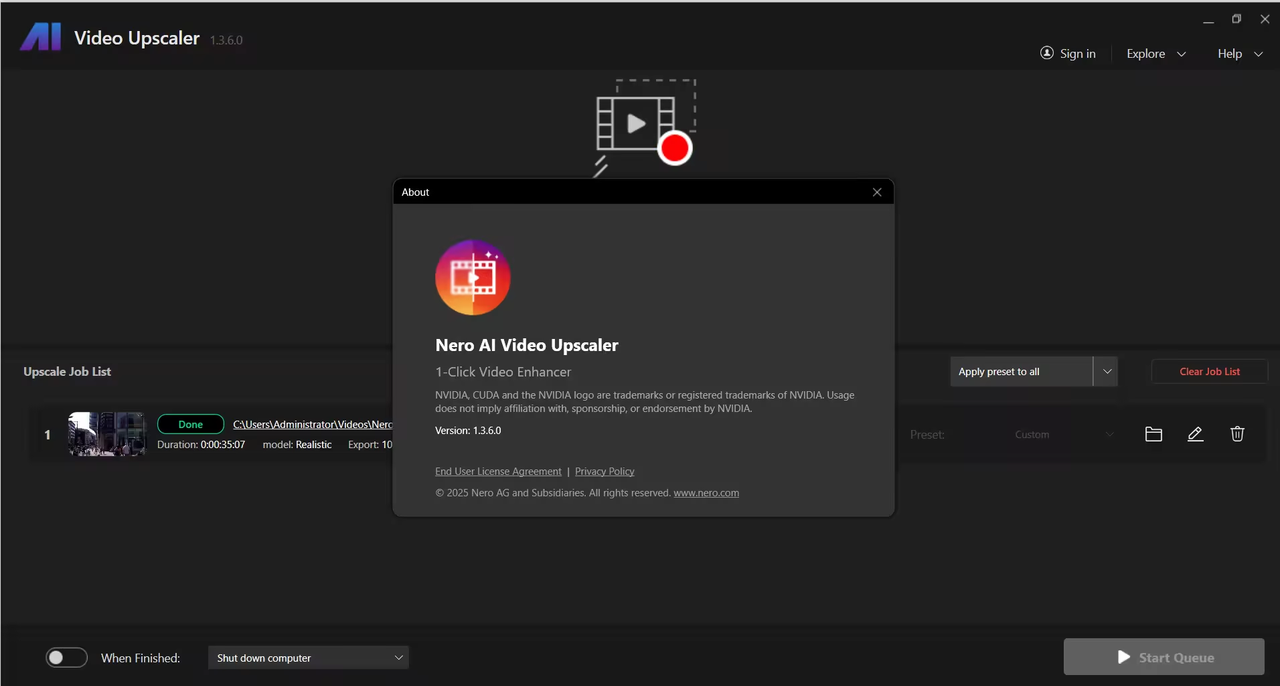Image resolution: width=1280 pixels, height=686 pixels.
Task: Click the NVIDIA trademark notice paragraph
Action: coord(645,401)
